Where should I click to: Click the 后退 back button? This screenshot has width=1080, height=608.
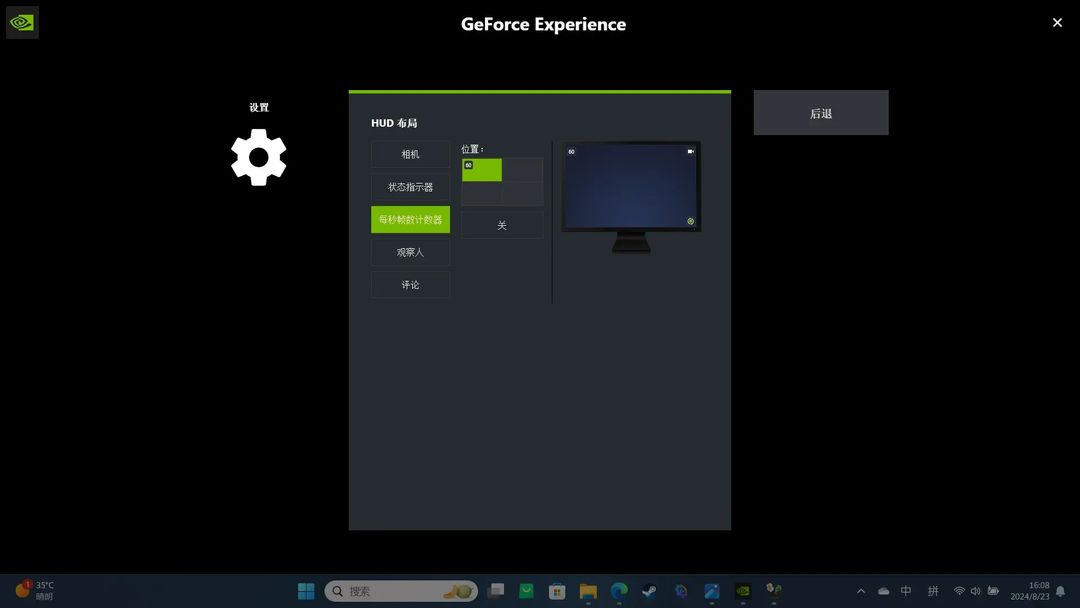(x=821, y=113)
